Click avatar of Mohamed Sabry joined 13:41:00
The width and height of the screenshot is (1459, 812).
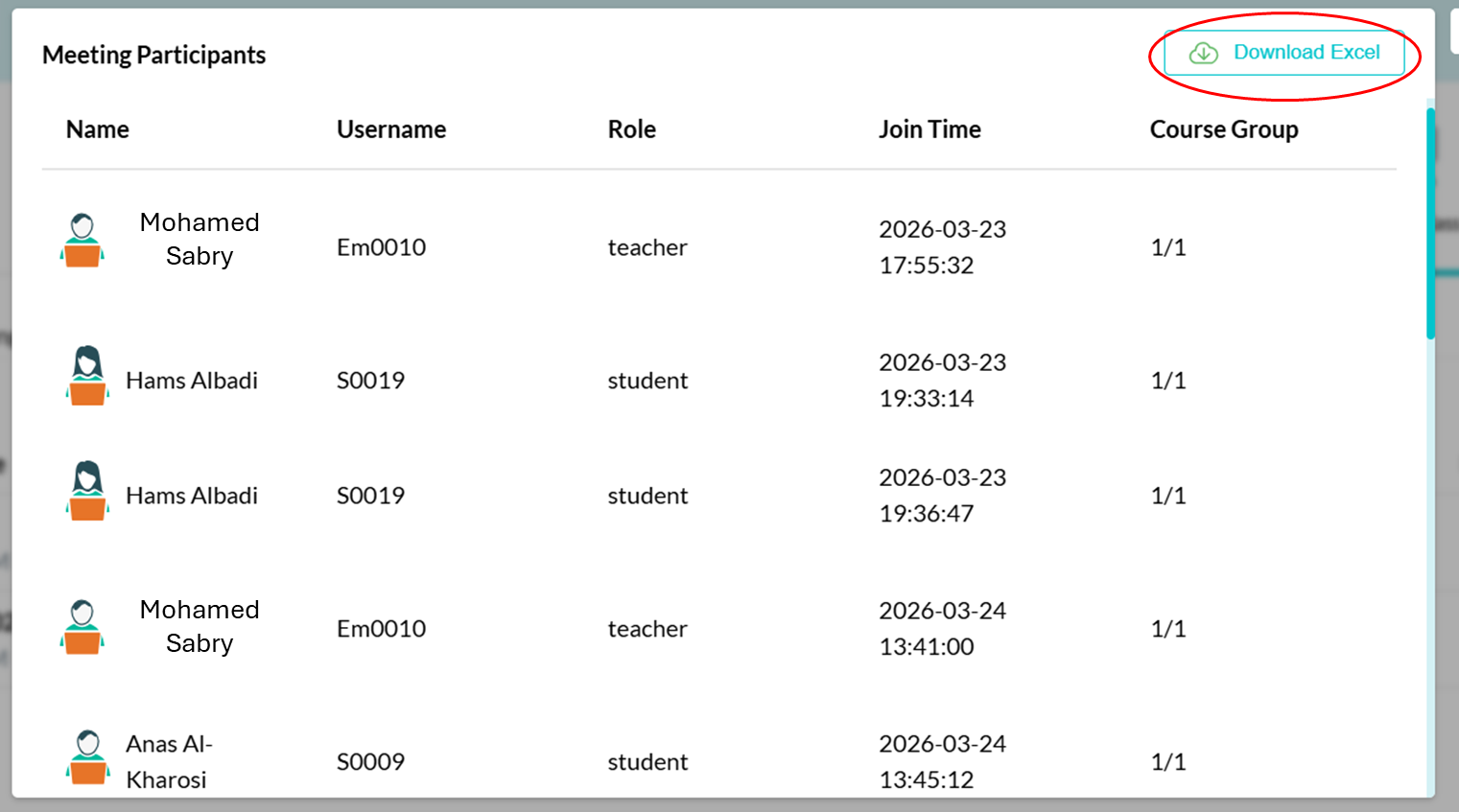[82, 627]
